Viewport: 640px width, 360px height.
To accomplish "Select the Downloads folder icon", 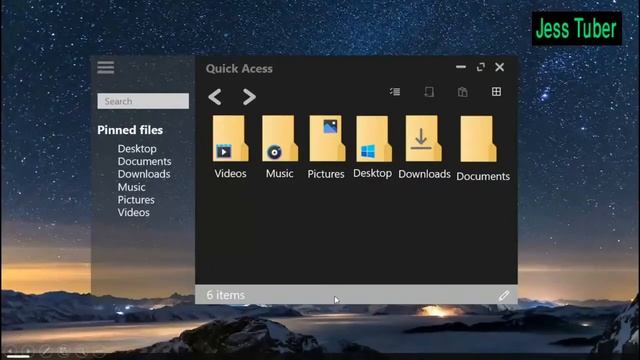I will point(423,138).
